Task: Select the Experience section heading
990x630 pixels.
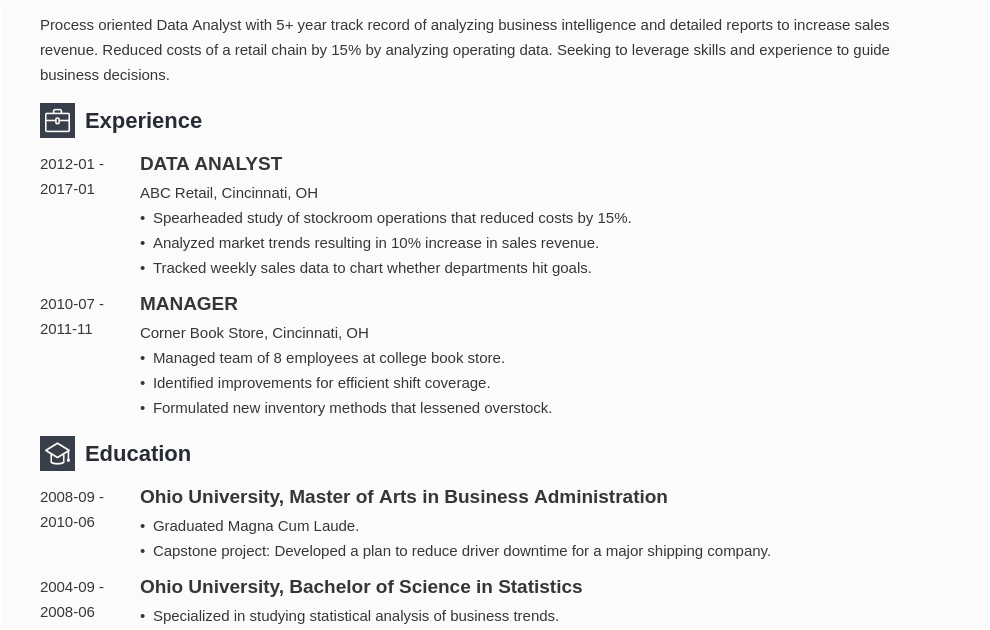Action: (143, 121)
